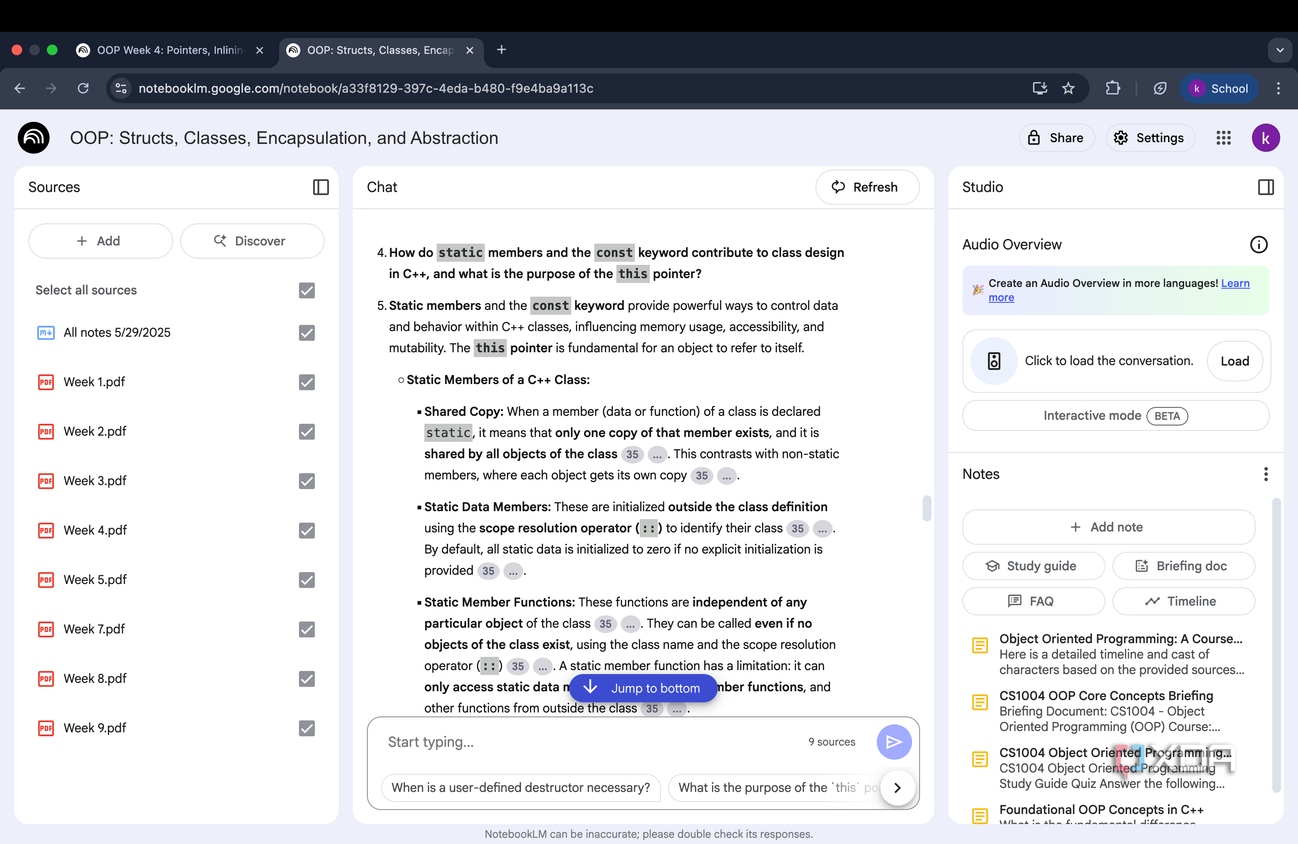The image size is (1298, 844).
Task: Select OOP: Structs, Classes tab
Action: [378, 50]
